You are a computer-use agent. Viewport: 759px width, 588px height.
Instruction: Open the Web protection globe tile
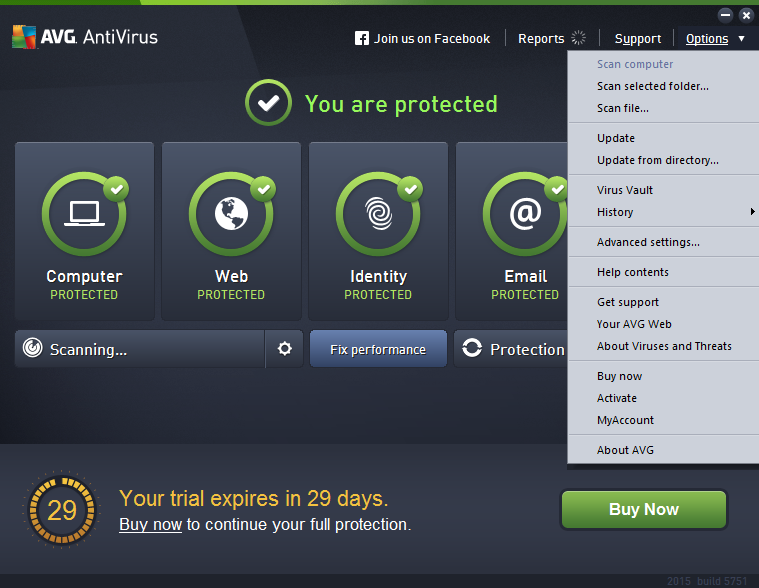(x=231, y=231)
